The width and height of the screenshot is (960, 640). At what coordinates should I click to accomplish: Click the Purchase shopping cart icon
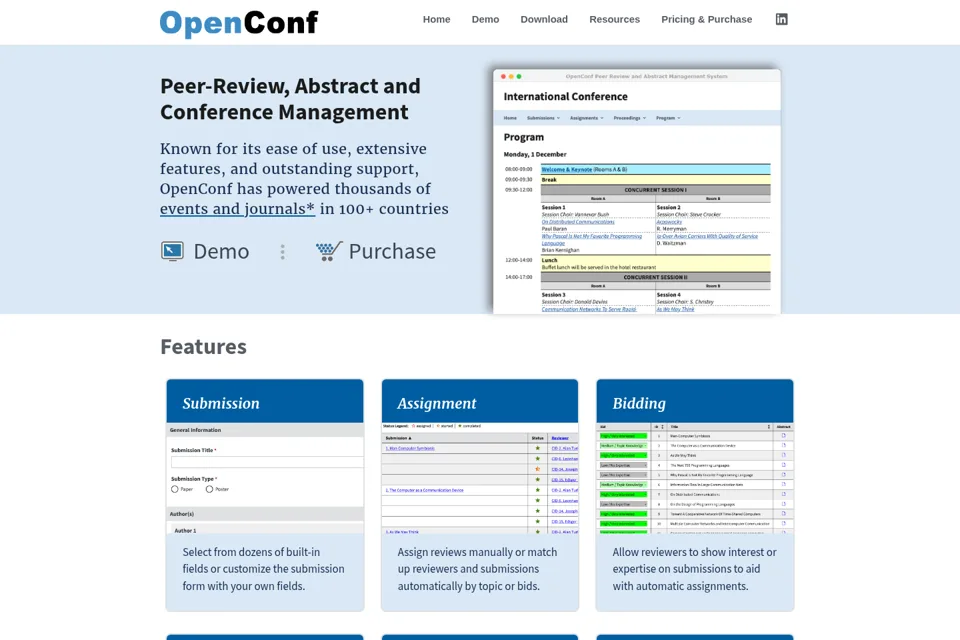329,251
